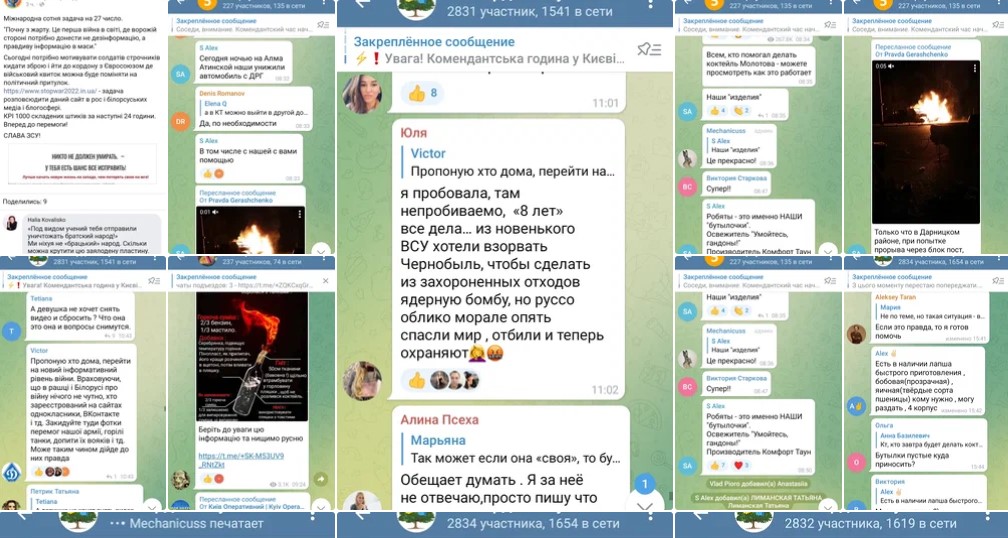Open banner image «НИКТО НЕ ДОЛЖЕН УМИРАТЬ»

pos(82,165)
